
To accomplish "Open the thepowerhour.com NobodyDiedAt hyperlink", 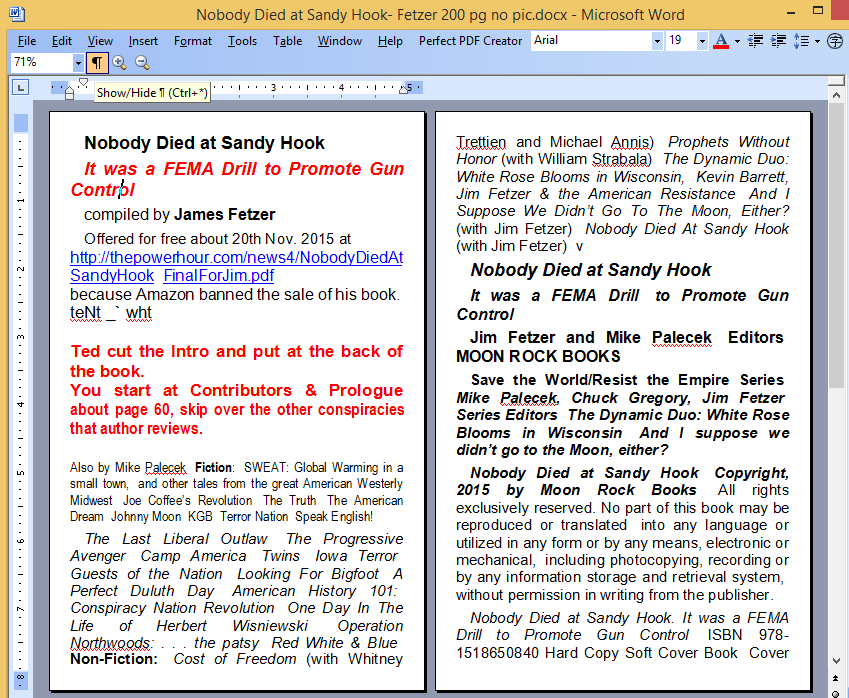I will click(x=237, y=257).
